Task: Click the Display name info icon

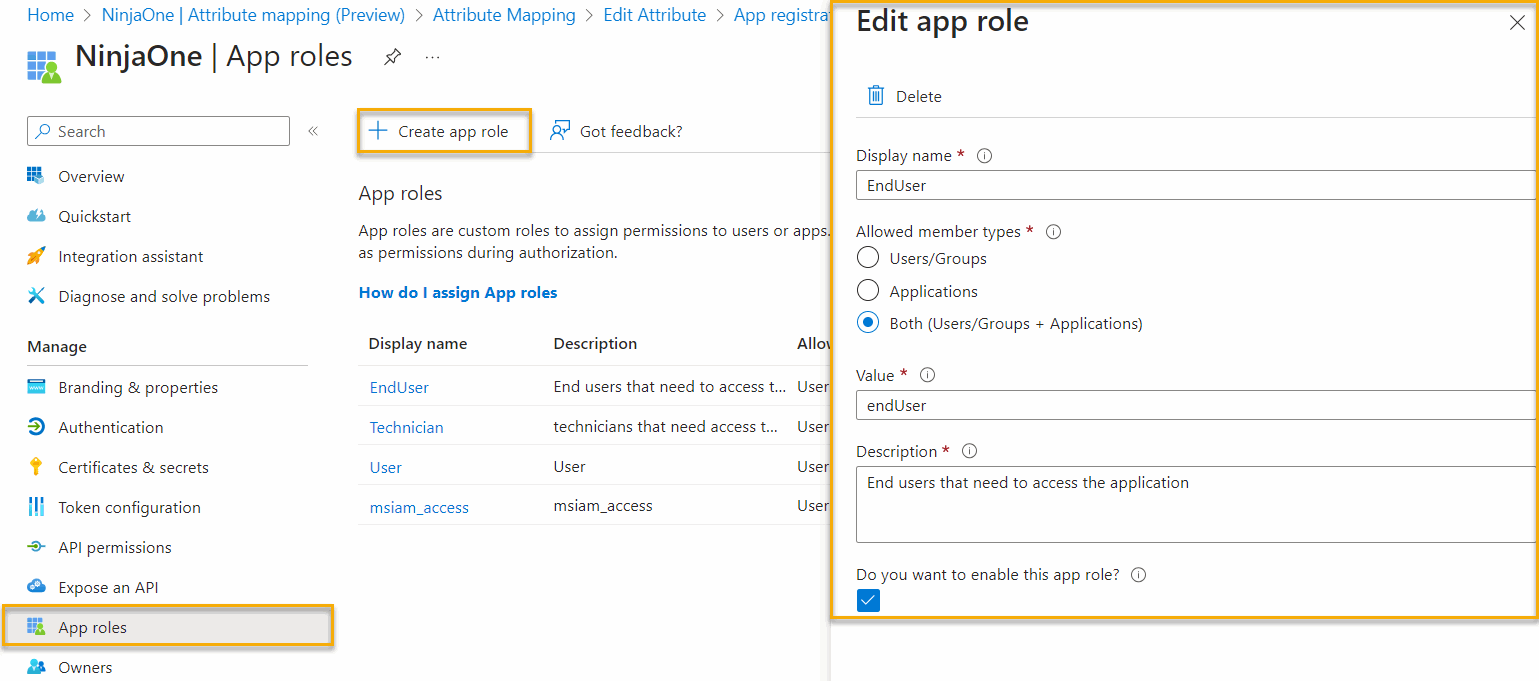Action: coord(984,156)
